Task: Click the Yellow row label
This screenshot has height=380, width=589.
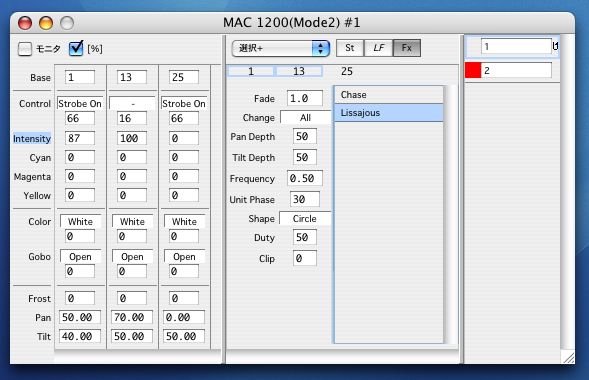Action: (37, 196)
